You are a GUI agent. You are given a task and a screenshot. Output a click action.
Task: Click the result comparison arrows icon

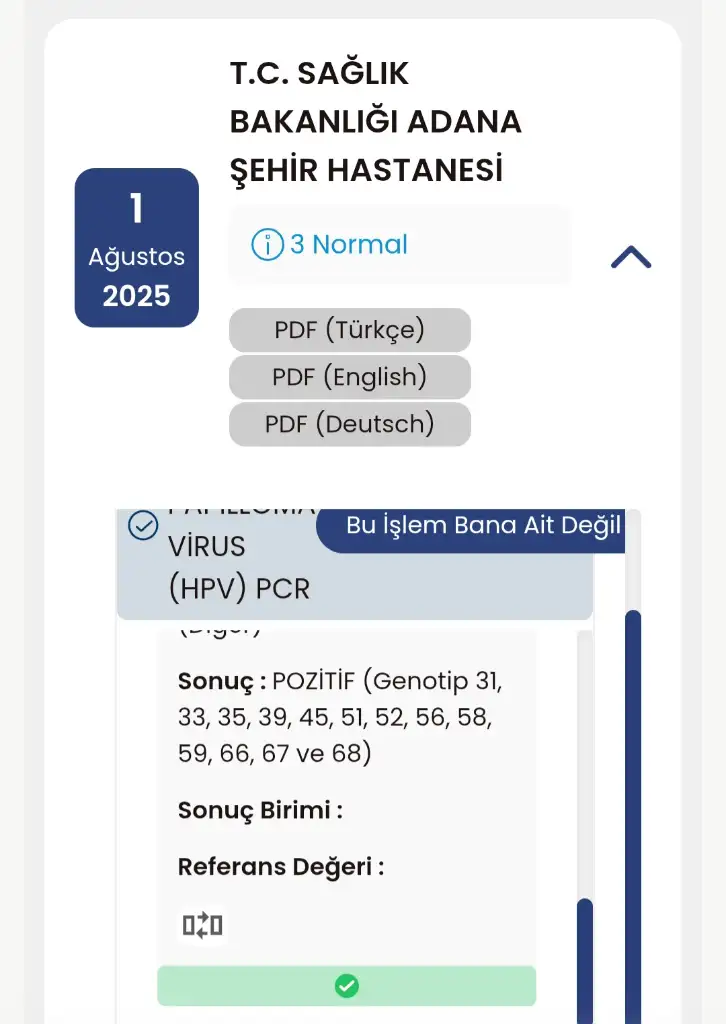point(202,926)
